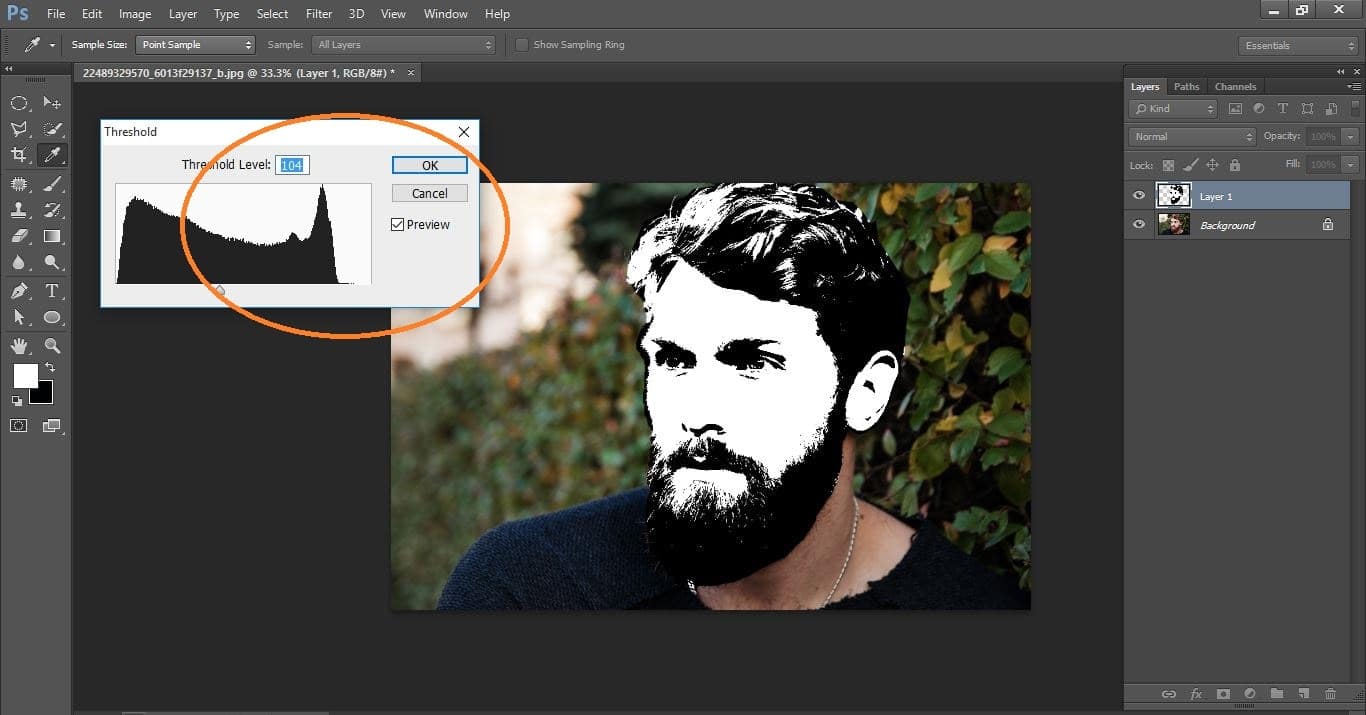This screenshot has width=1366, height=715.
Task: Toggle visibility of Layer 1
Action: pos(1138,195)
